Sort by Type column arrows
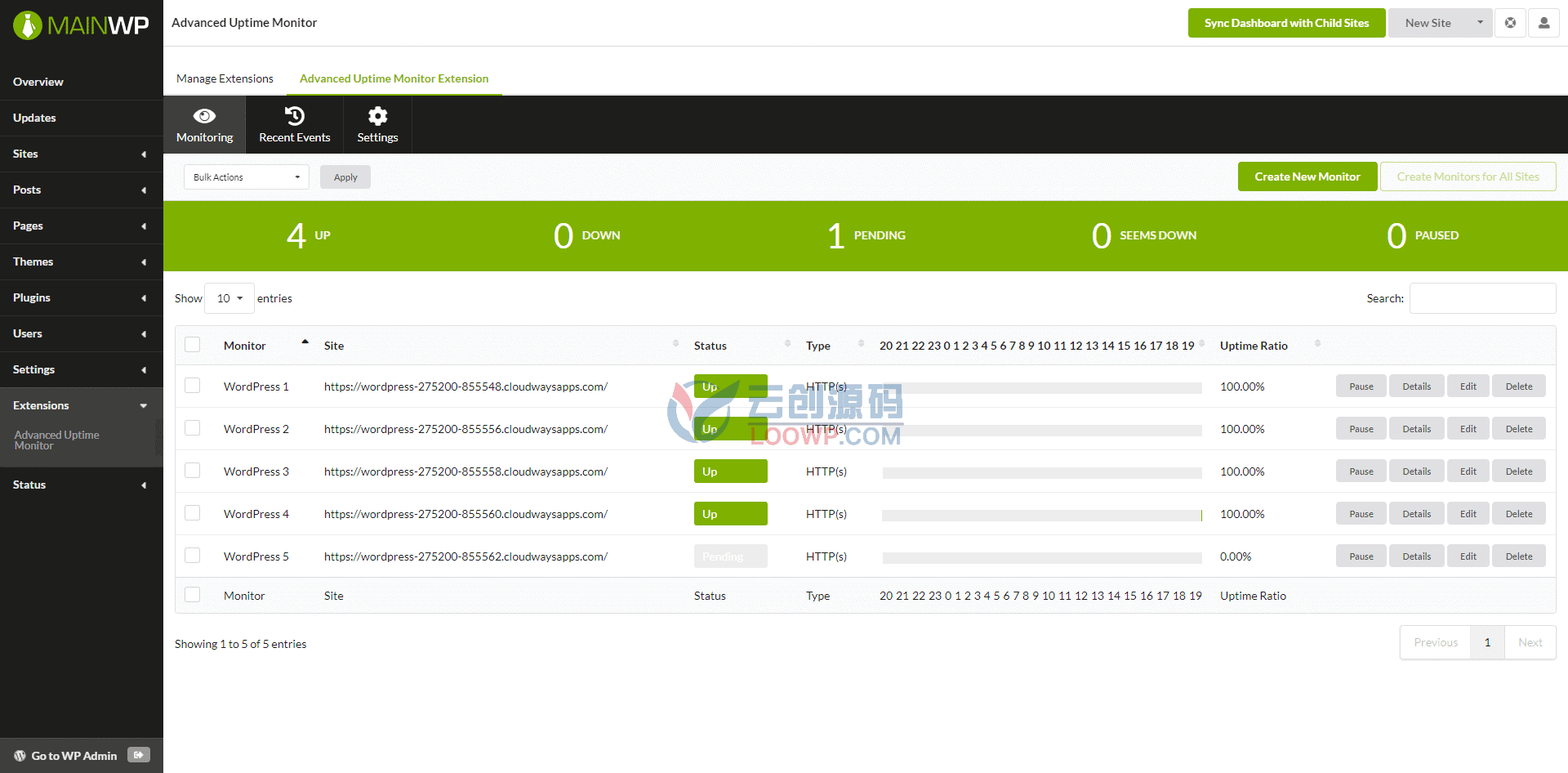This screenshot has width=1568, height=773. (861, 344)
